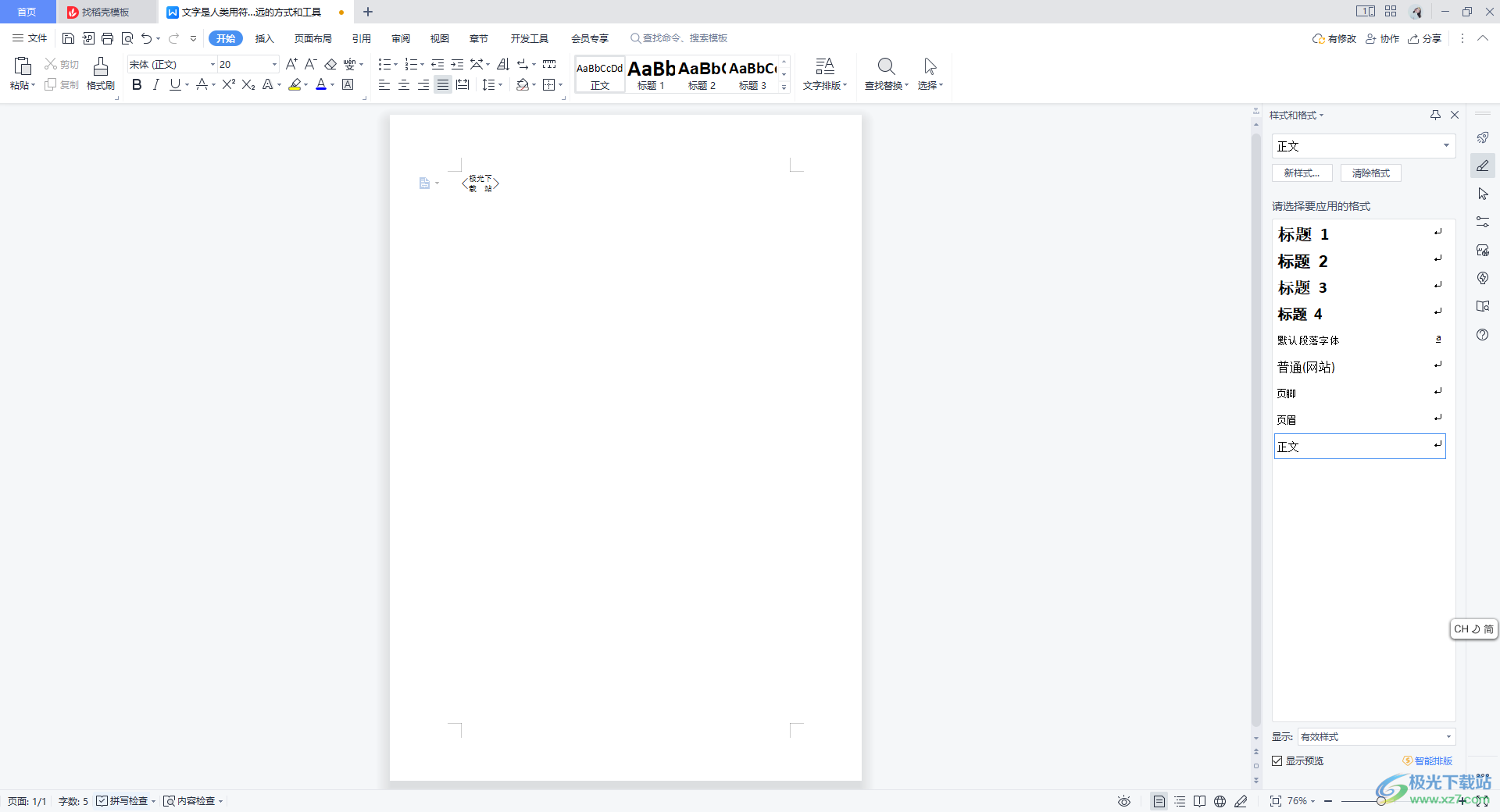Click the command search box (查找命令)
Viewport: 1500px width, 812px height.
(680, 38)
